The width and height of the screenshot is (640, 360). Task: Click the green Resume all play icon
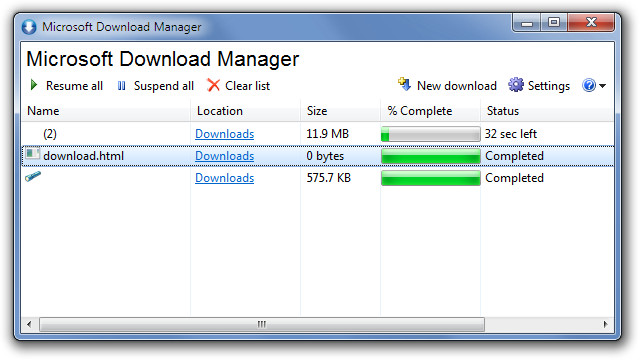34,85
